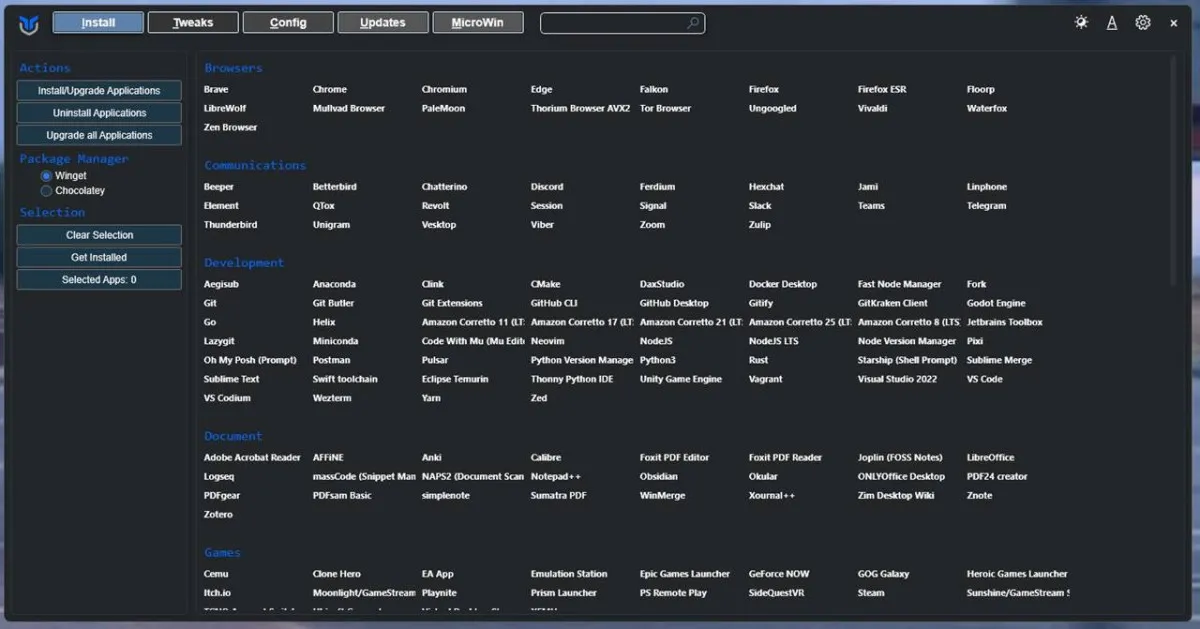The width and height of the screenshot is (1200, 629).
Task: Select Zen Browser entry
Action: (230, 128)
